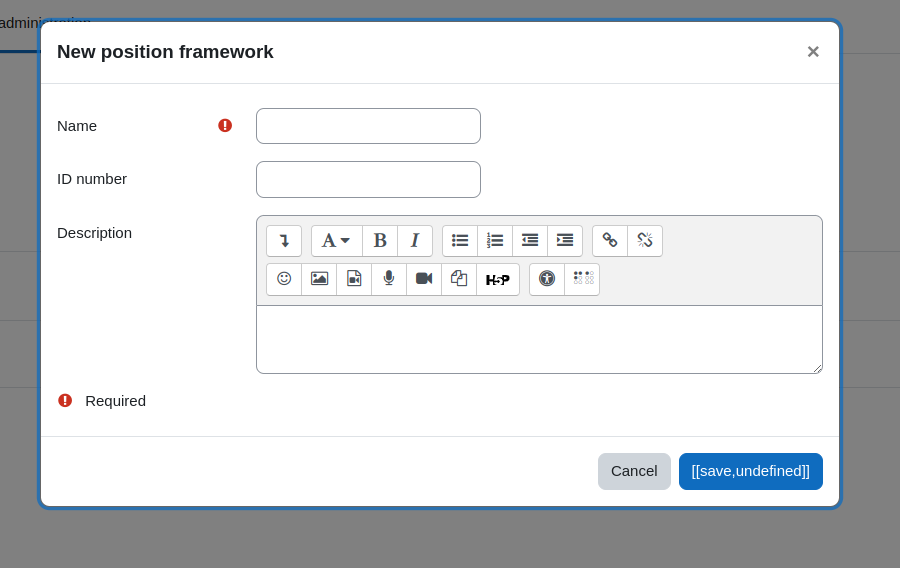Image resolution: width=900 pixels, height=568 pixels.
Task: Open the screenreader helper
Action: pos(582,279)
